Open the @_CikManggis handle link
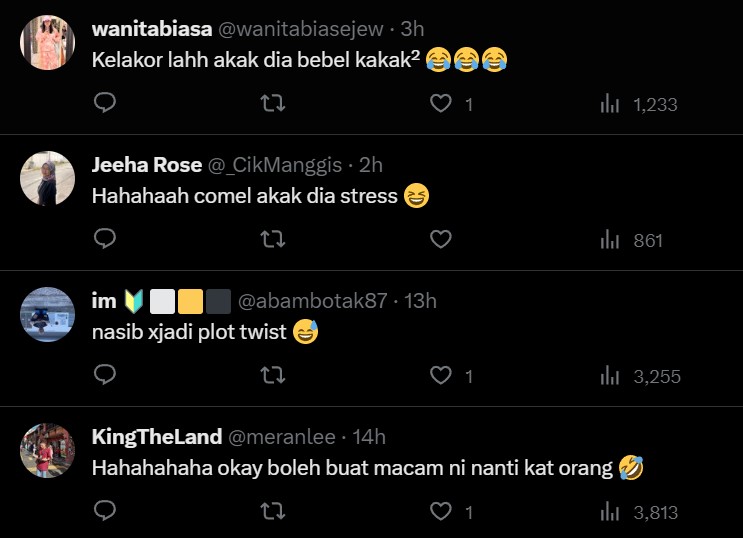 pyautogui.click(x=274, y=165)
